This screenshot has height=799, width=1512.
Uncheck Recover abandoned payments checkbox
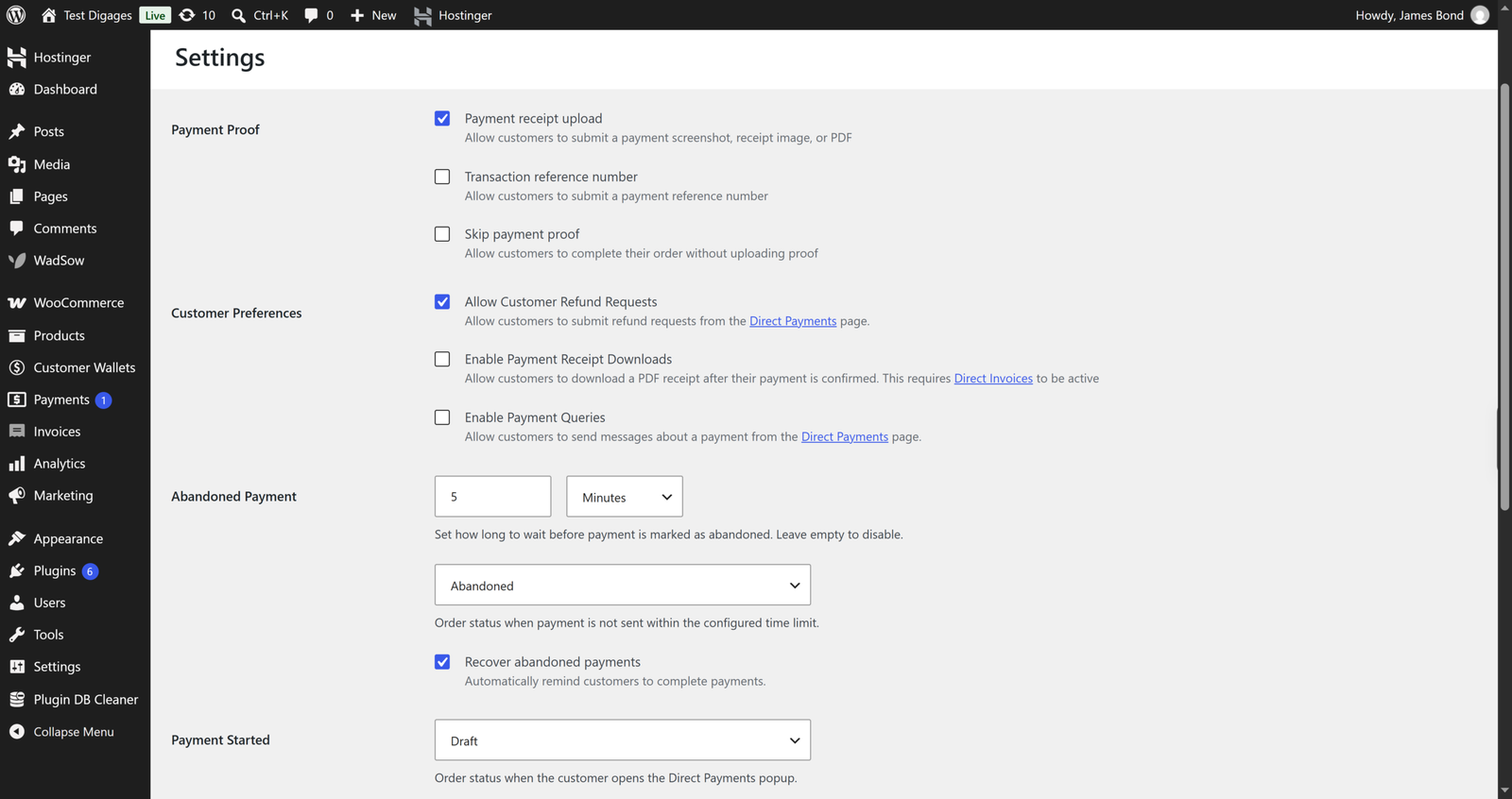[x=442, y=662]
